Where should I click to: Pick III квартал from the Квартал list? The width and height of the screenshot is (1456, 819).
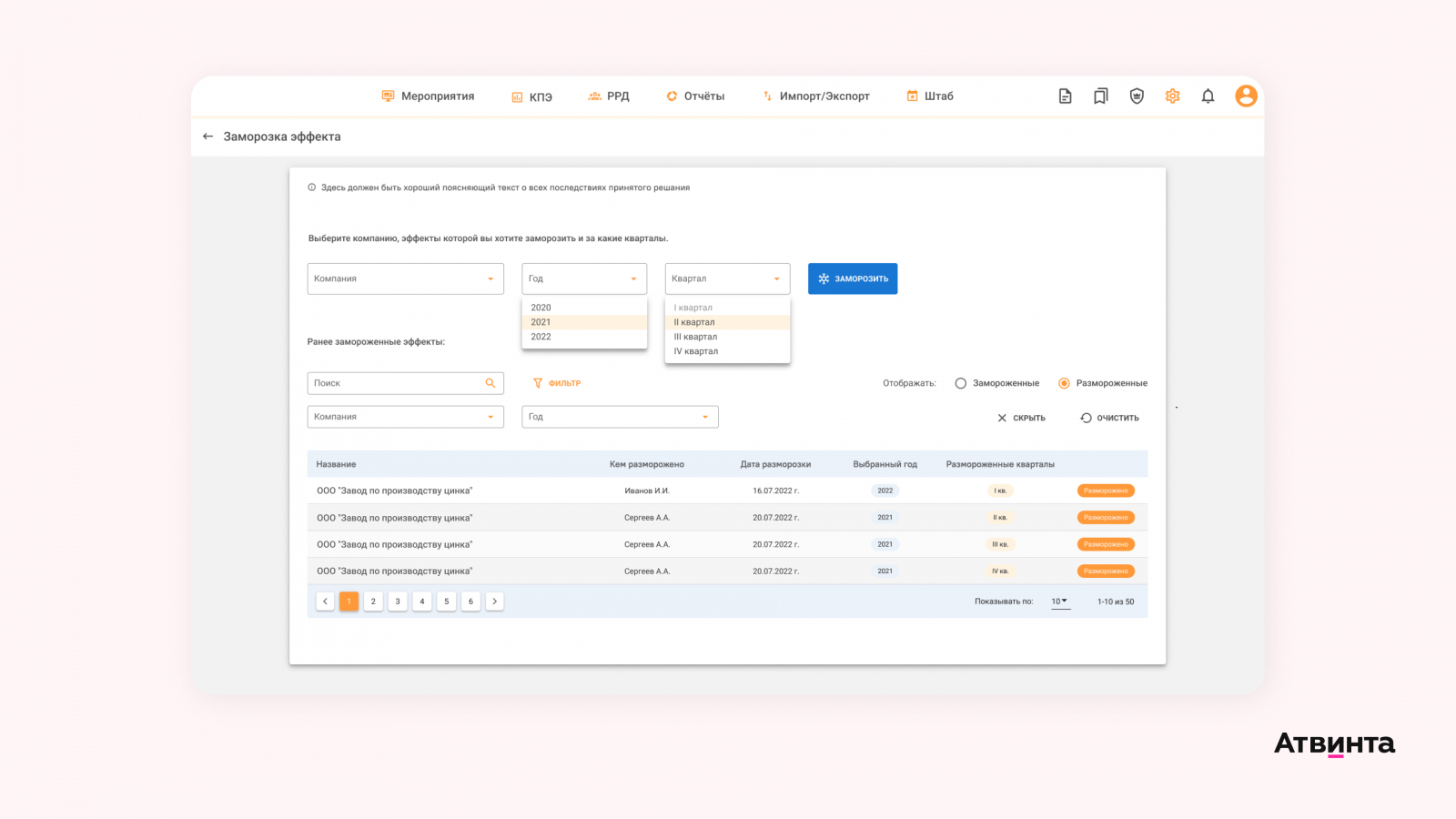click(x=696, y=337)
